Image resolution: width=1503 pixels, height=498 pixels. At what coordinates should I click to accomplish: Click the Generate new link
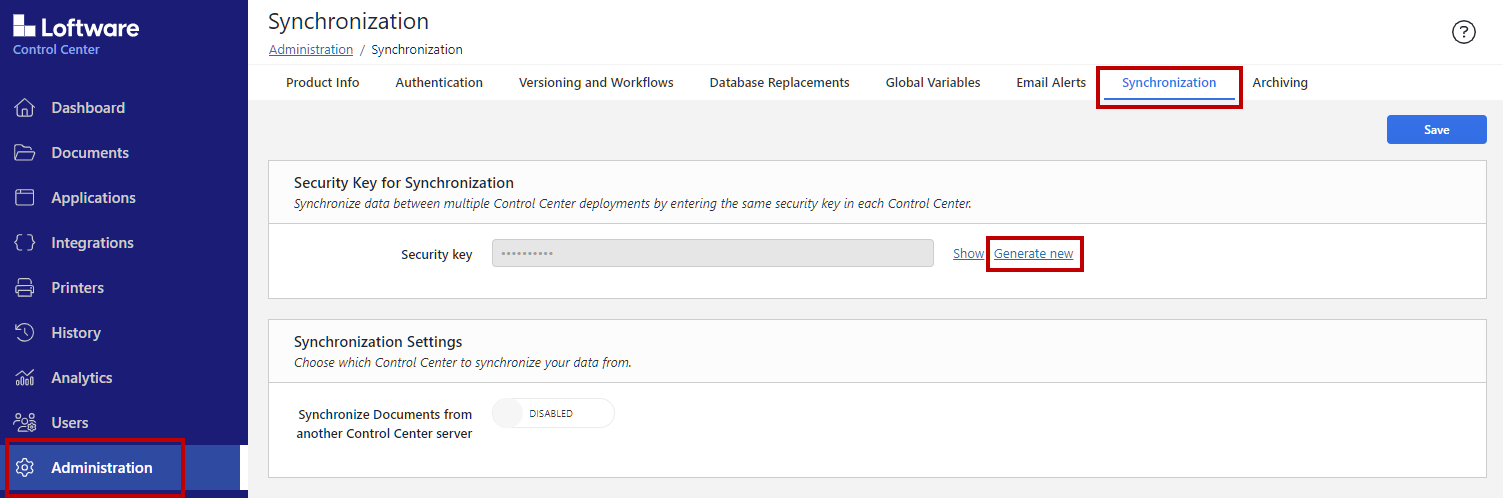pos(1033,254)
